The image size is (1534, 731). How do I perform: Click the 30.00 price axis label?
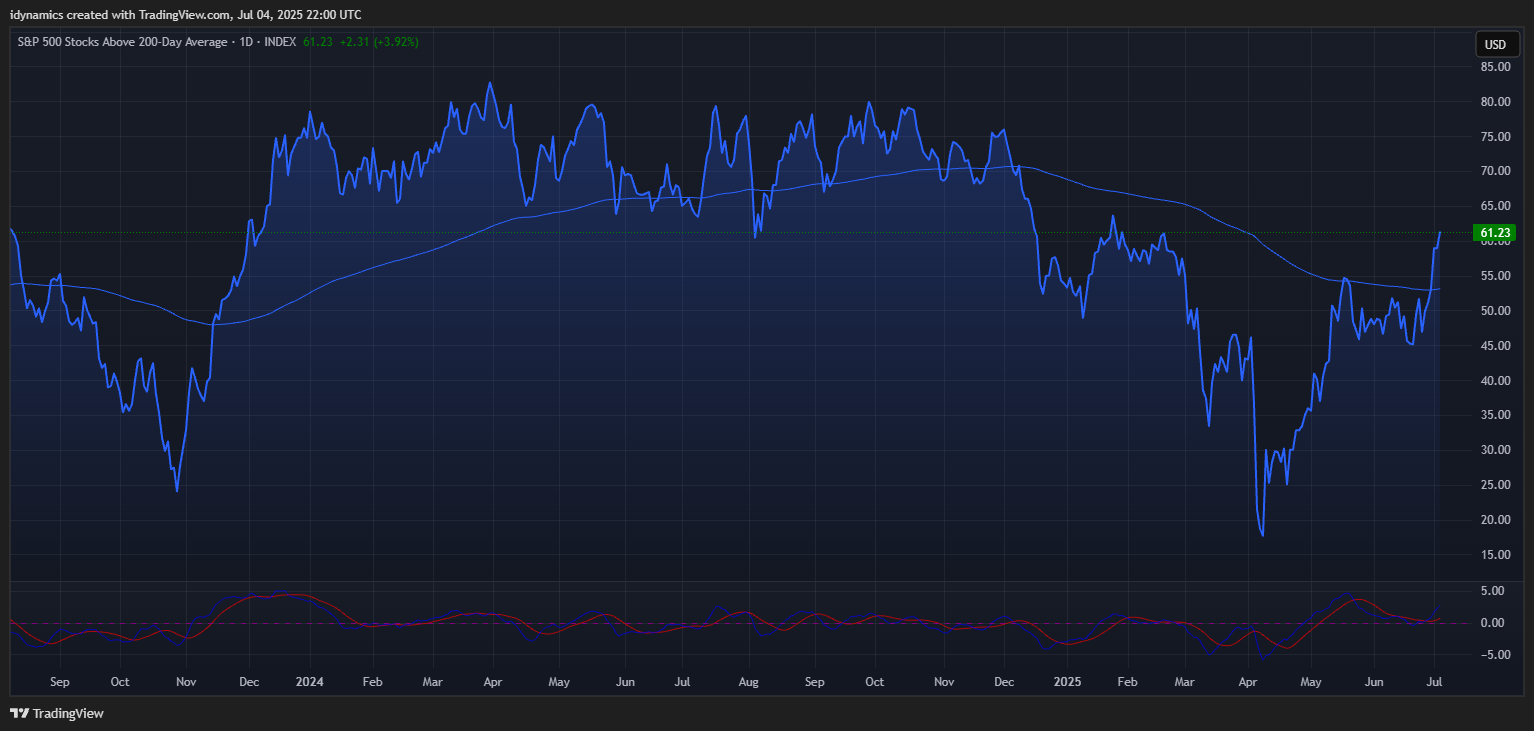click(x=1495, y=450)
